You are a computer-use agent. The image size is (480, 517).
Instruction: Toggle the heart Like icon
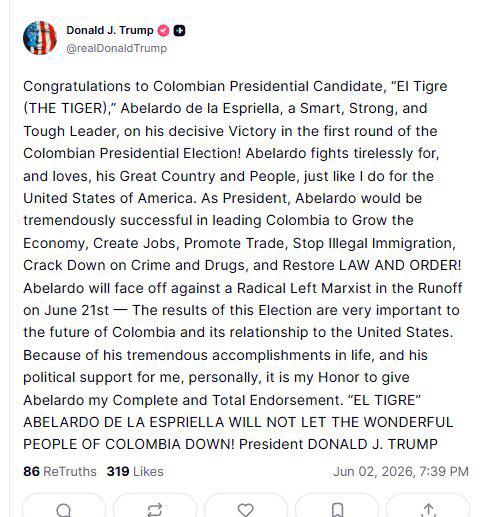(x=246, y=509)
